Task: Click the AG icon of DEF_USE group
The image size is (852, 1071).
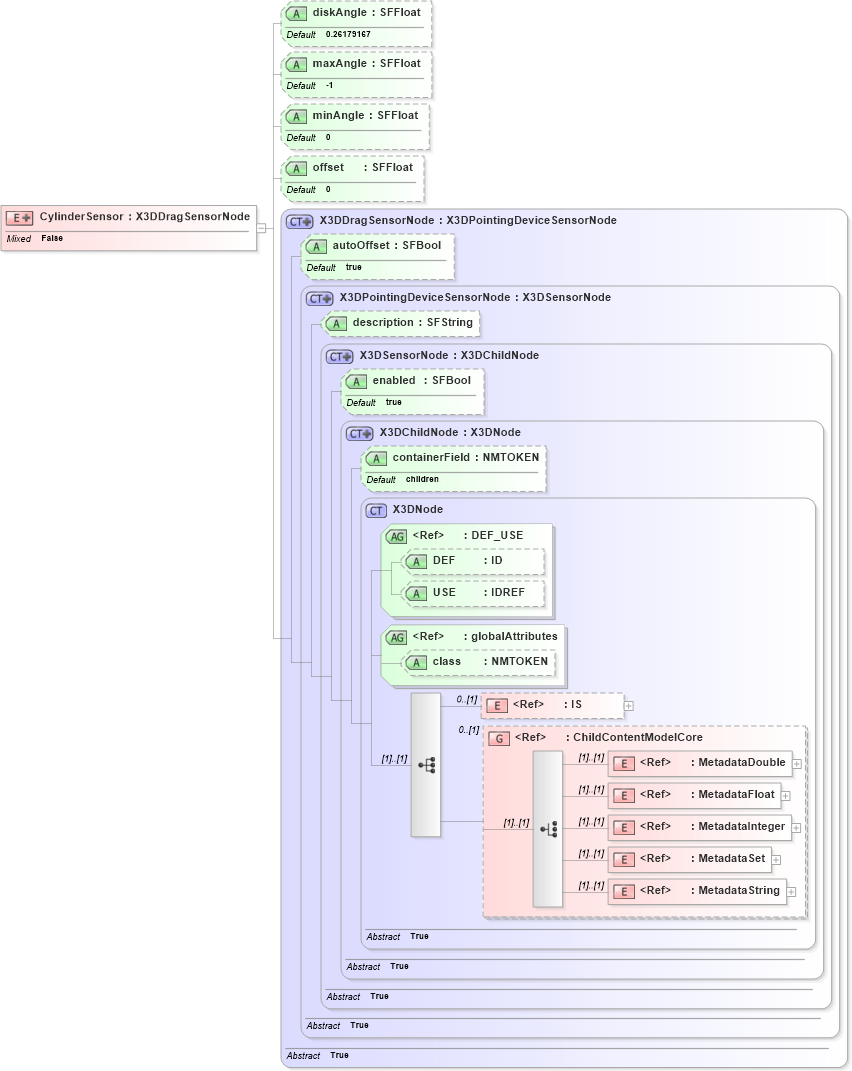Action: pos(396,537)
